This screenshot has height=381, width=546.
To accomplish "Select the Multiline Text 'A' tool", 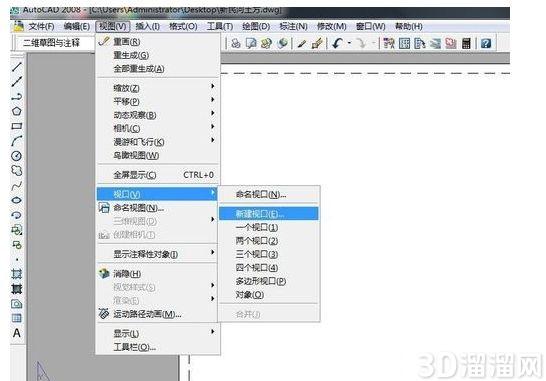I will pos(17,333).
